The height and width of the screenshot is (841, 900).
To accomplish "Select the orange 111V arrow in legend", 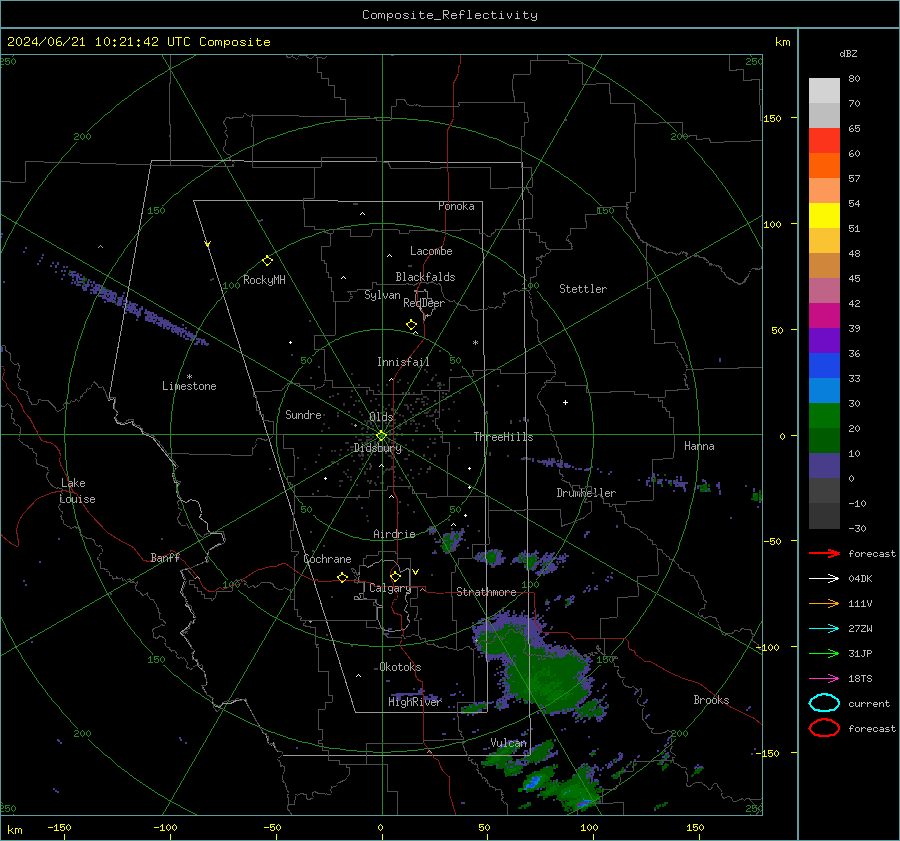I will [x=824, y=603].
